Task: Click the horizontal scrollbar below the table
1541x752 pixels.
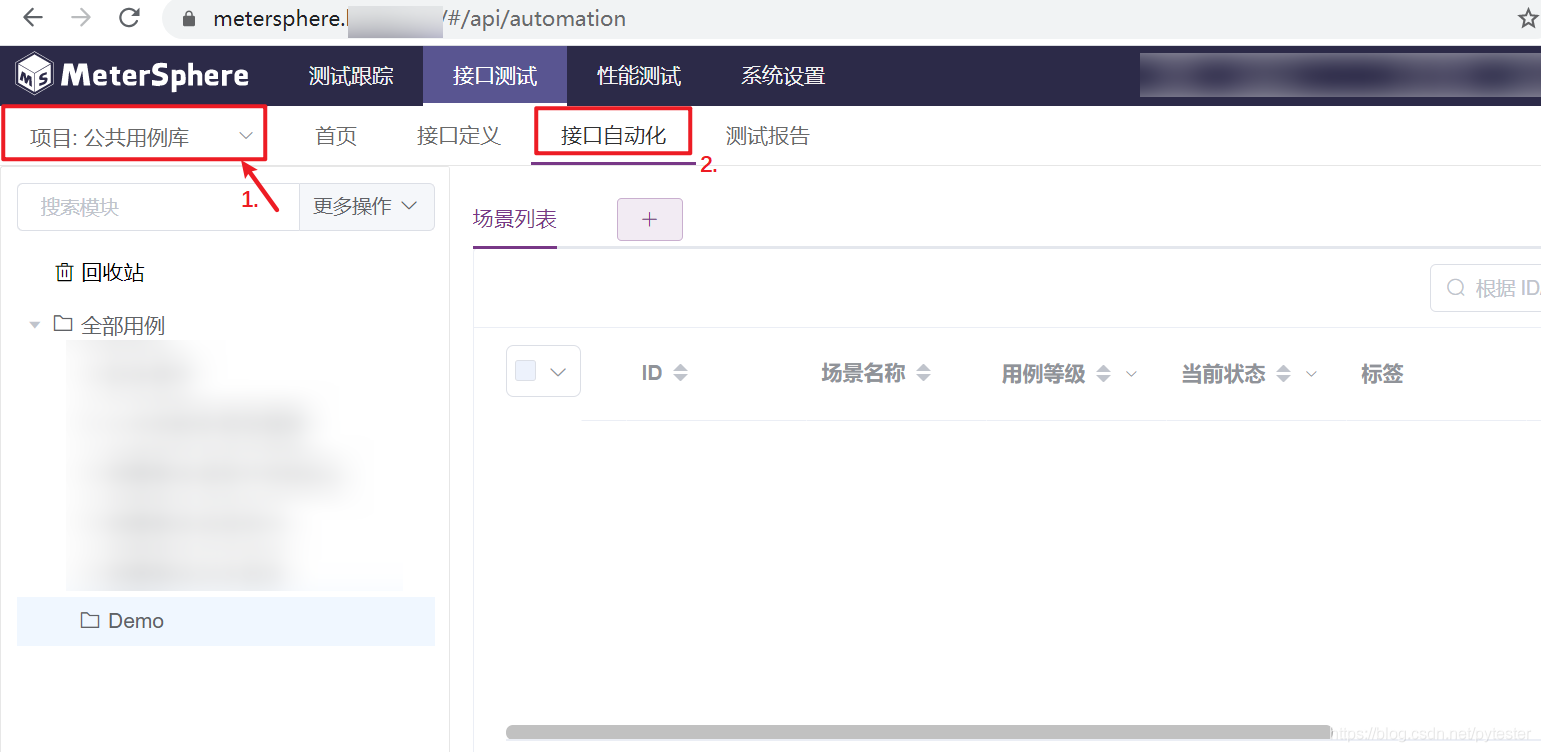Action: point(918,732)
